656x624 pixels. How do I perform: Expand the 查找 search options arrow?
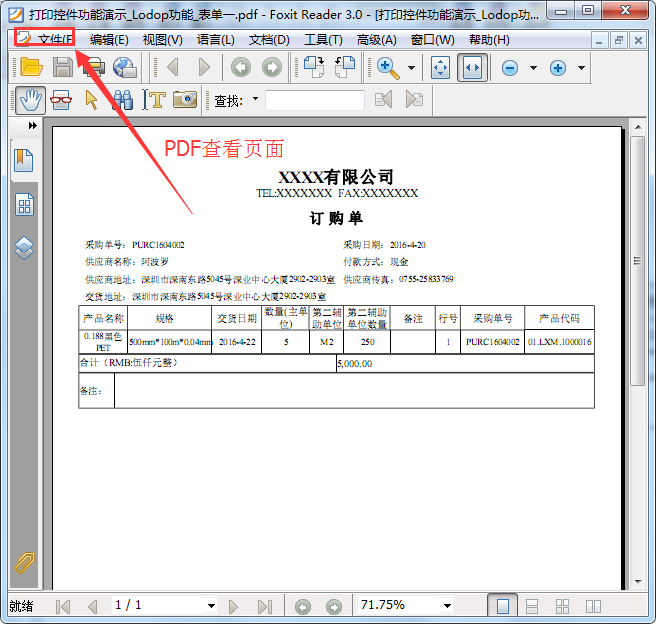click(255, 99)
